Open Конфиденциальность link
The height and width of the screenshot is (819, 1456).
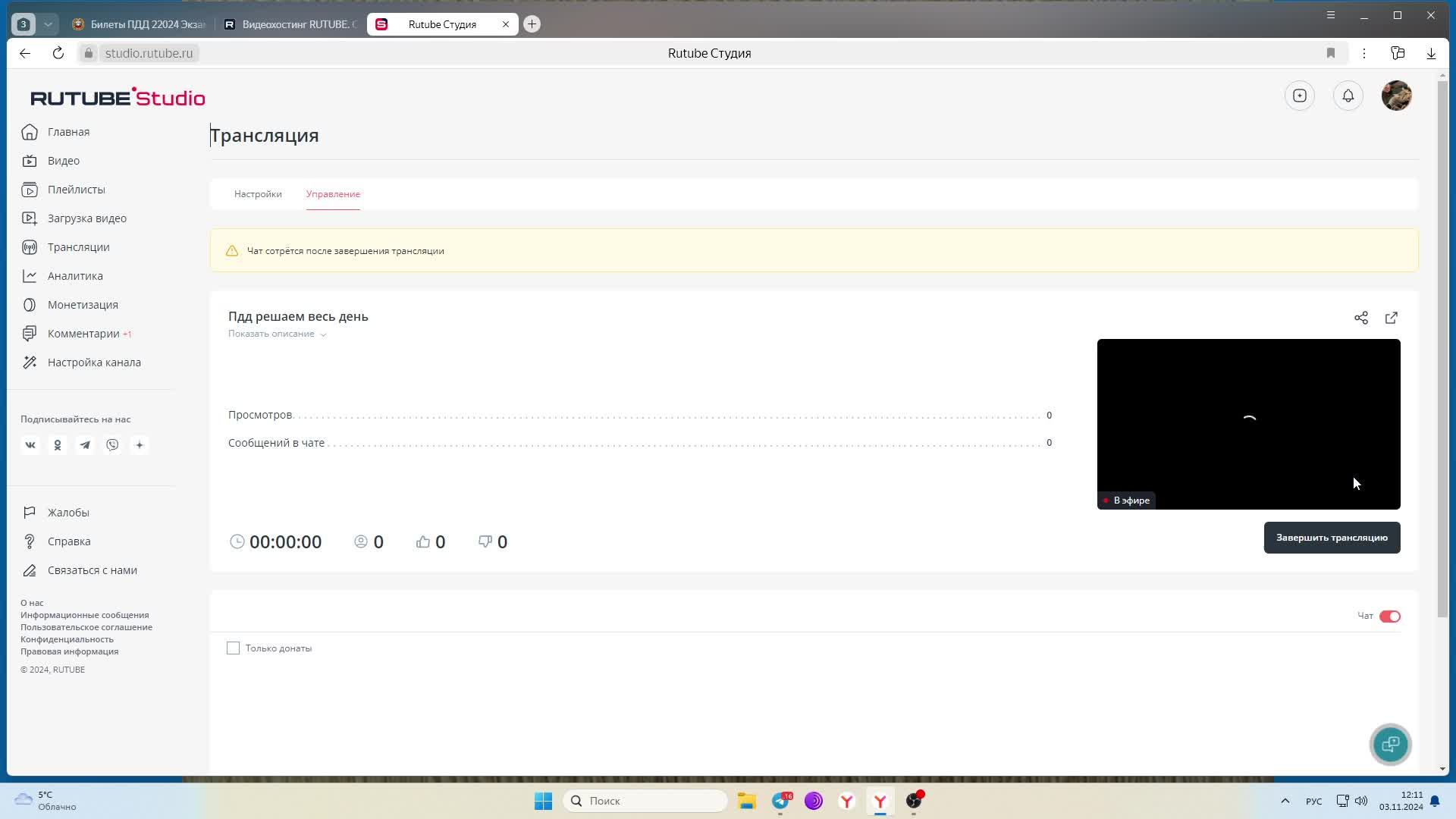click(67, 639)
